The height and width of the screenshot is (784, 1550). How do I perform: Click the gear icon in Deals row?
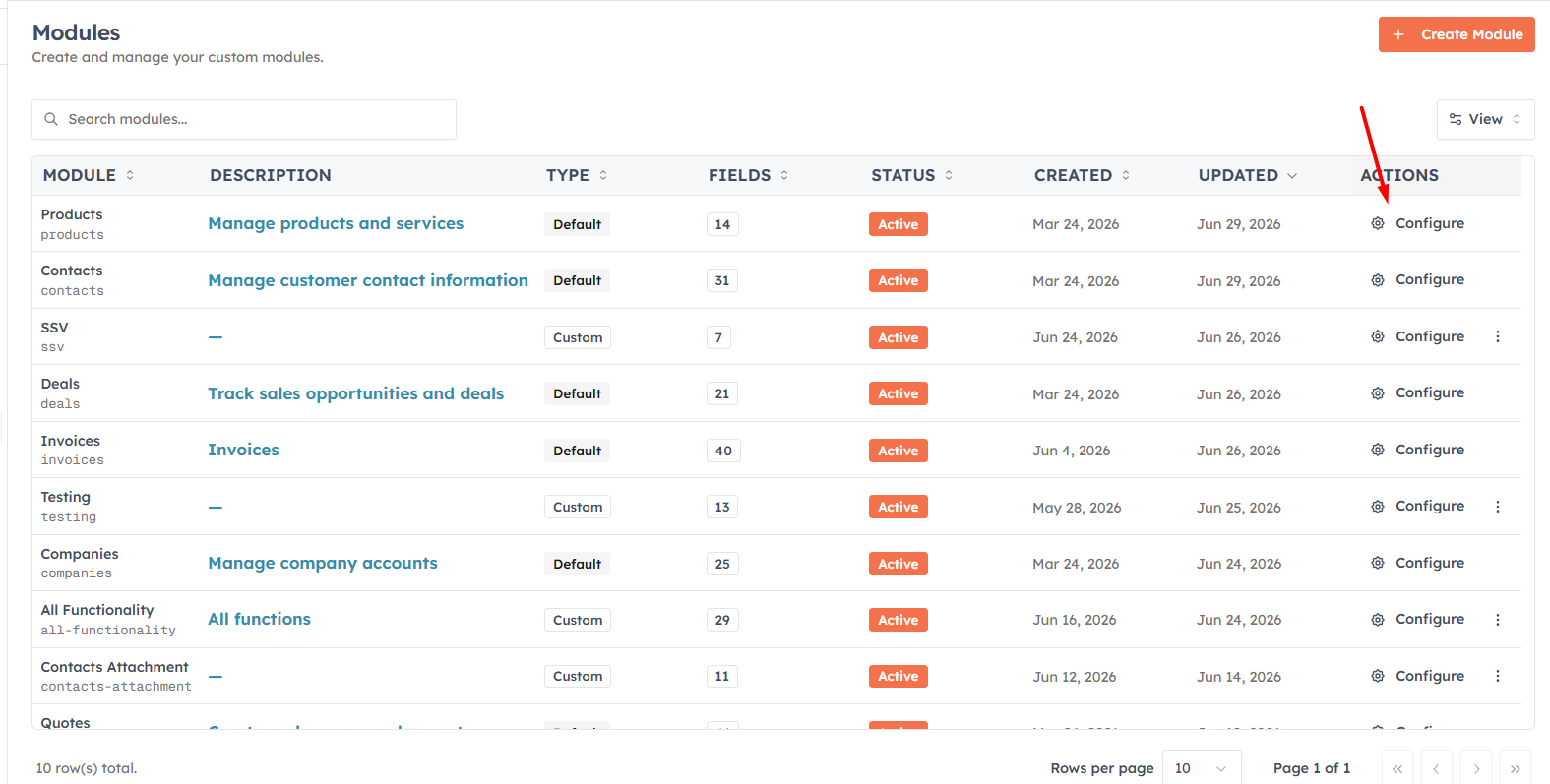pos(1378,392)
